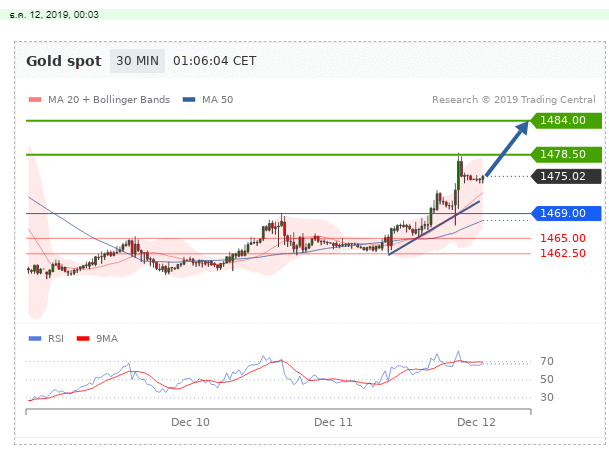Click the 1465.00 support level label

[563, 238]
